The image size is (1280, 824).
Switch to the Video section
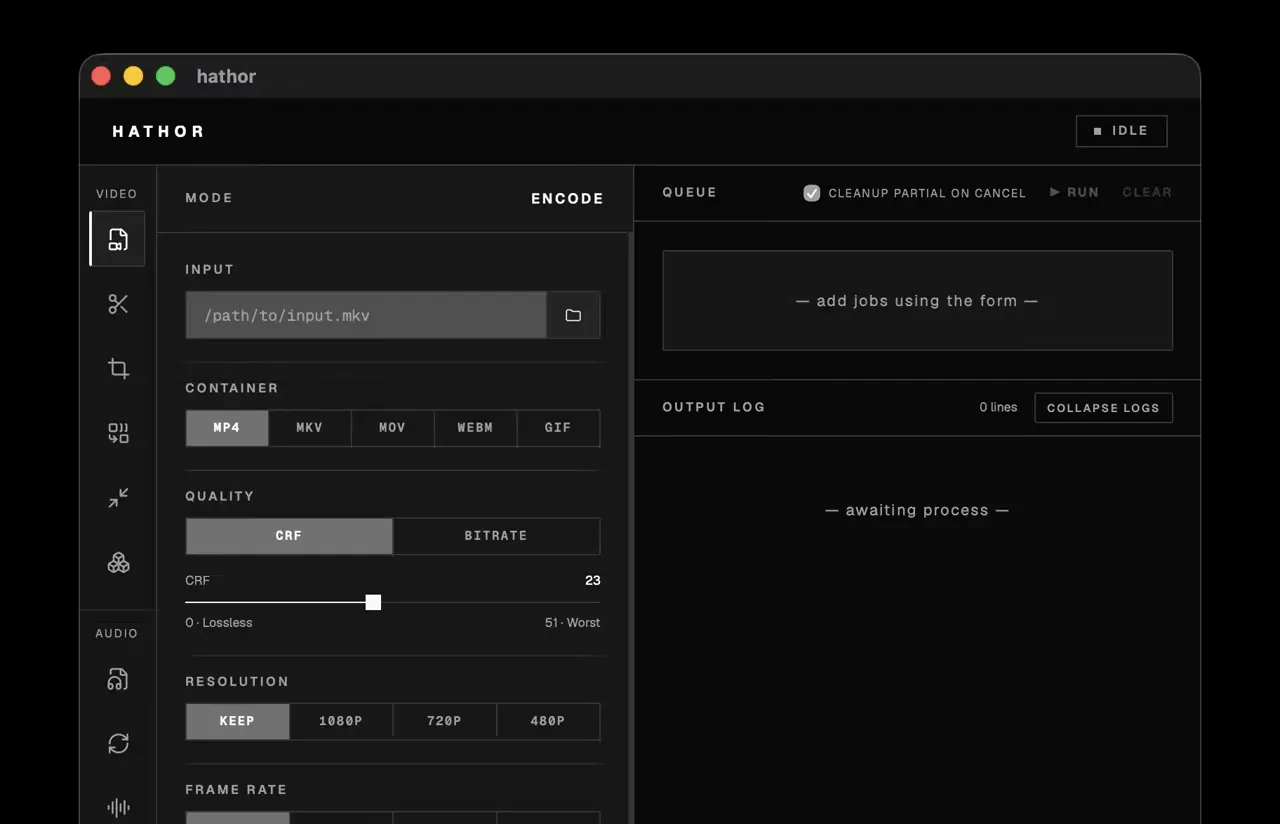(117, 193)
